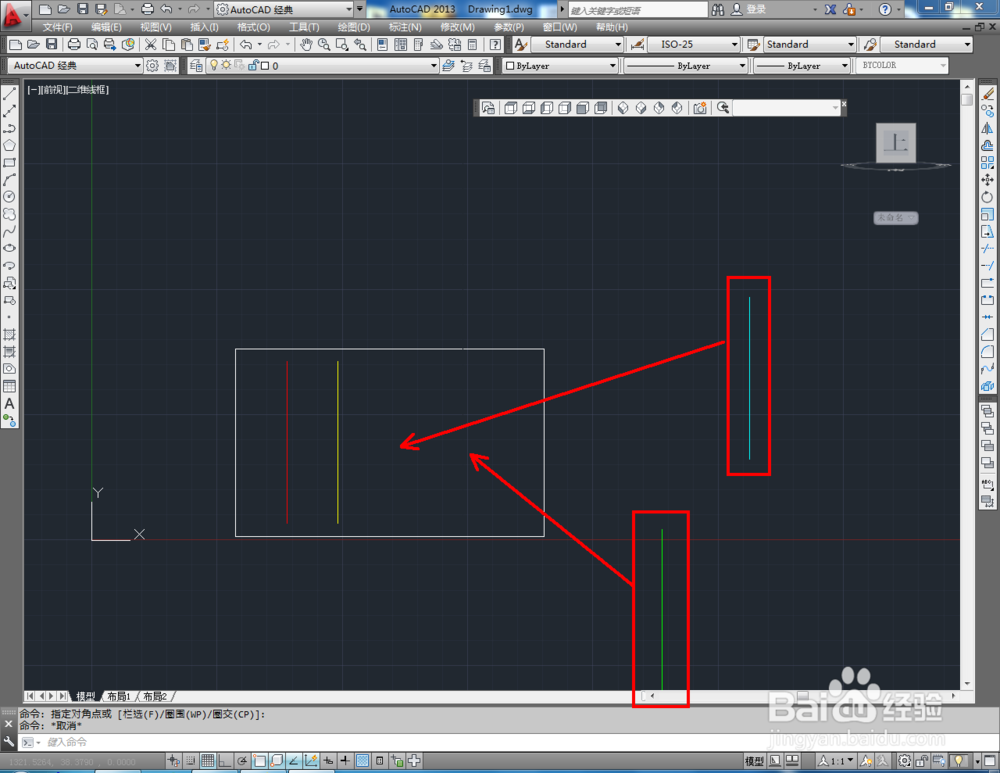Select the Table tool
Image resolution: width=1000 pixels, height=773 pixels.
tap(10, 386)
